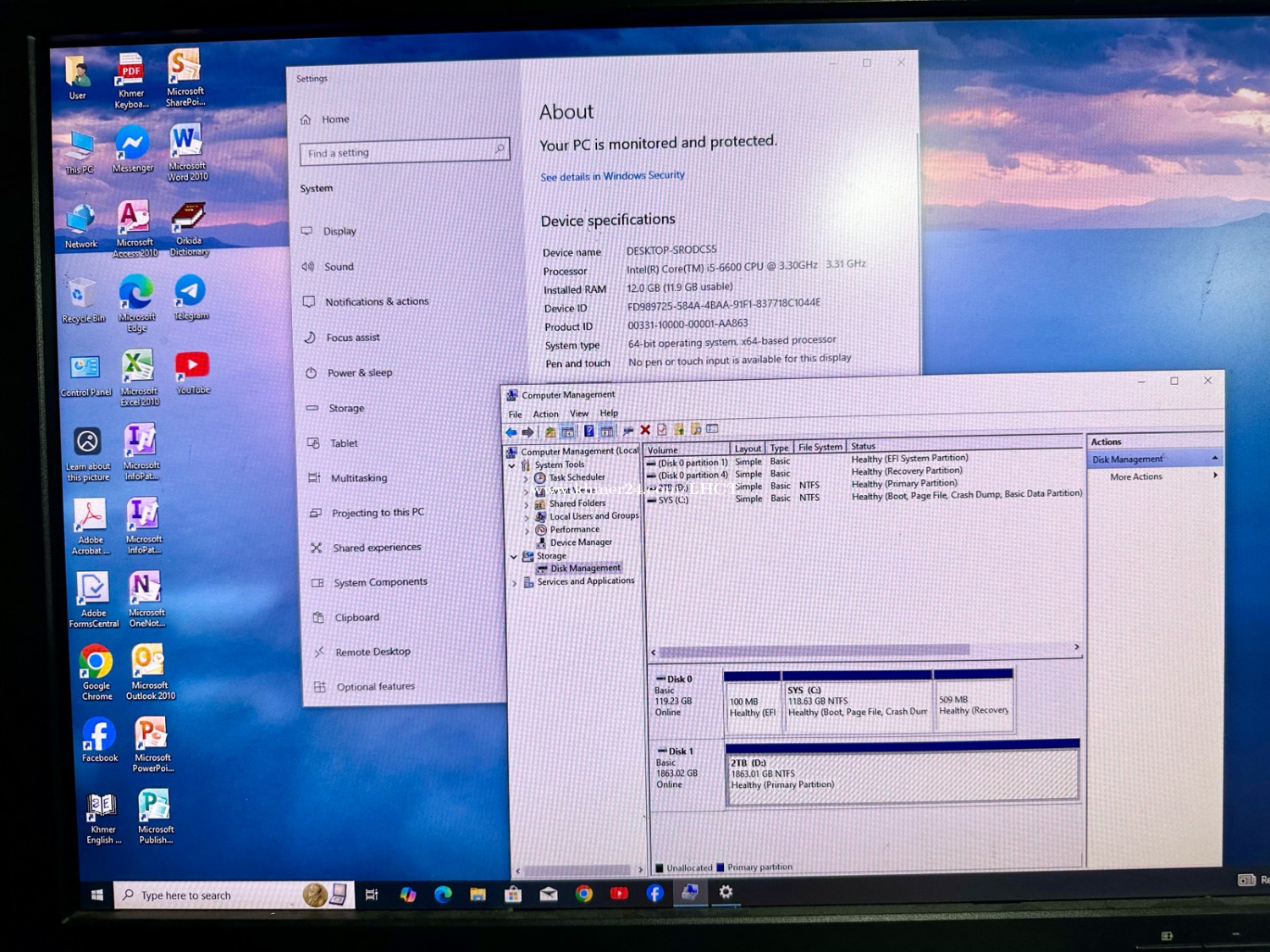Open Remote Desktop settings
Viewport: 1270px width, 952px height.
(362, 652)
